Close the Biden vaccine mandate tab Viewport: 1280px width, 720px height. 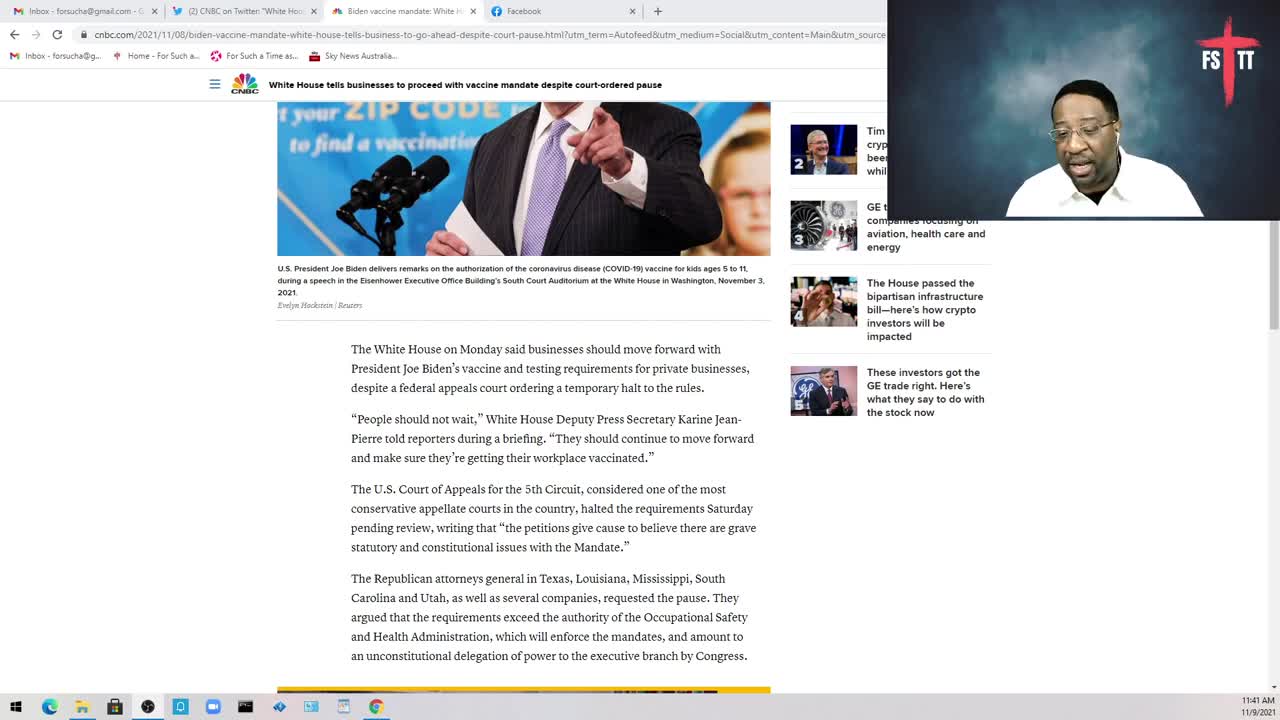473,11
